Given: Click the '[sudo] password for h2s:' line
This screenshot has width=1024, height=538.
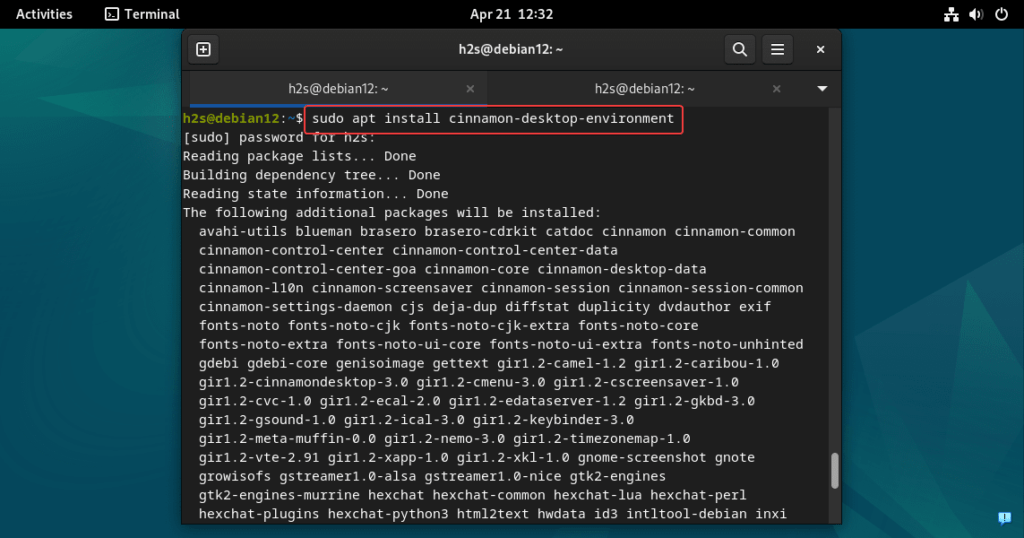Looking at the screenshot, I should coord(279,138).
